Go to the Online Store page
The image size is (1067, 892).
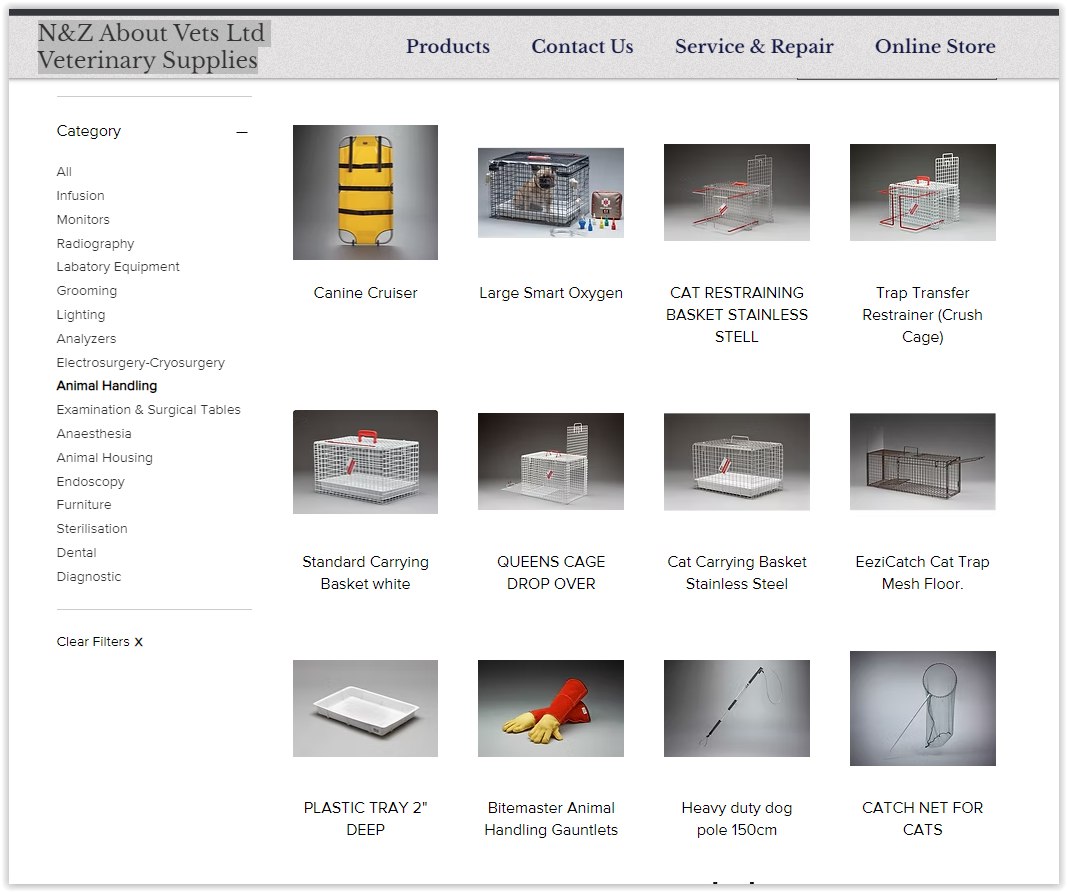pyautogui.click(x=934, y=47)
